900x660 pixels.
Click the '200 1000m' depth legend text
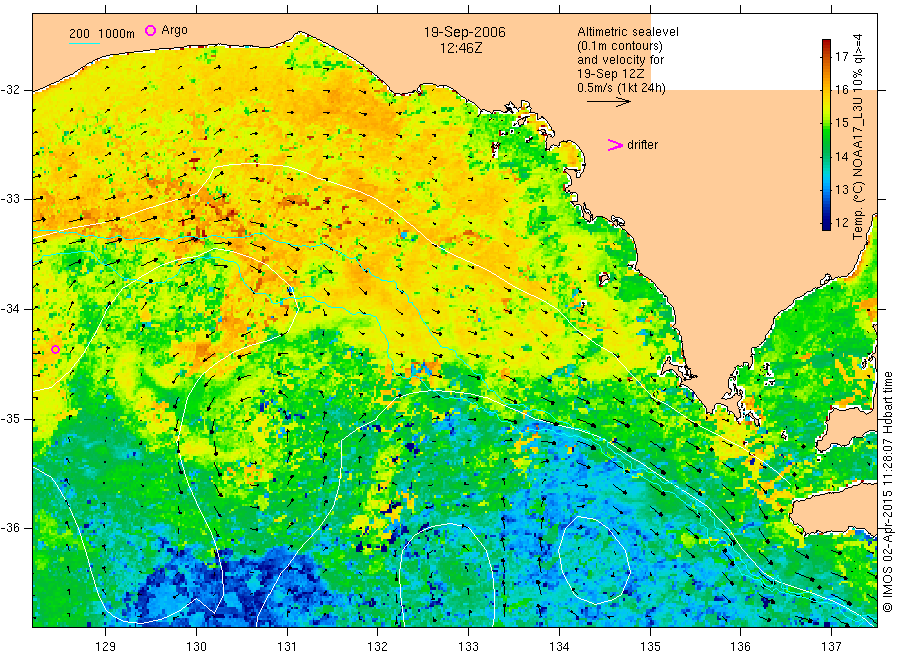point(102,34)
